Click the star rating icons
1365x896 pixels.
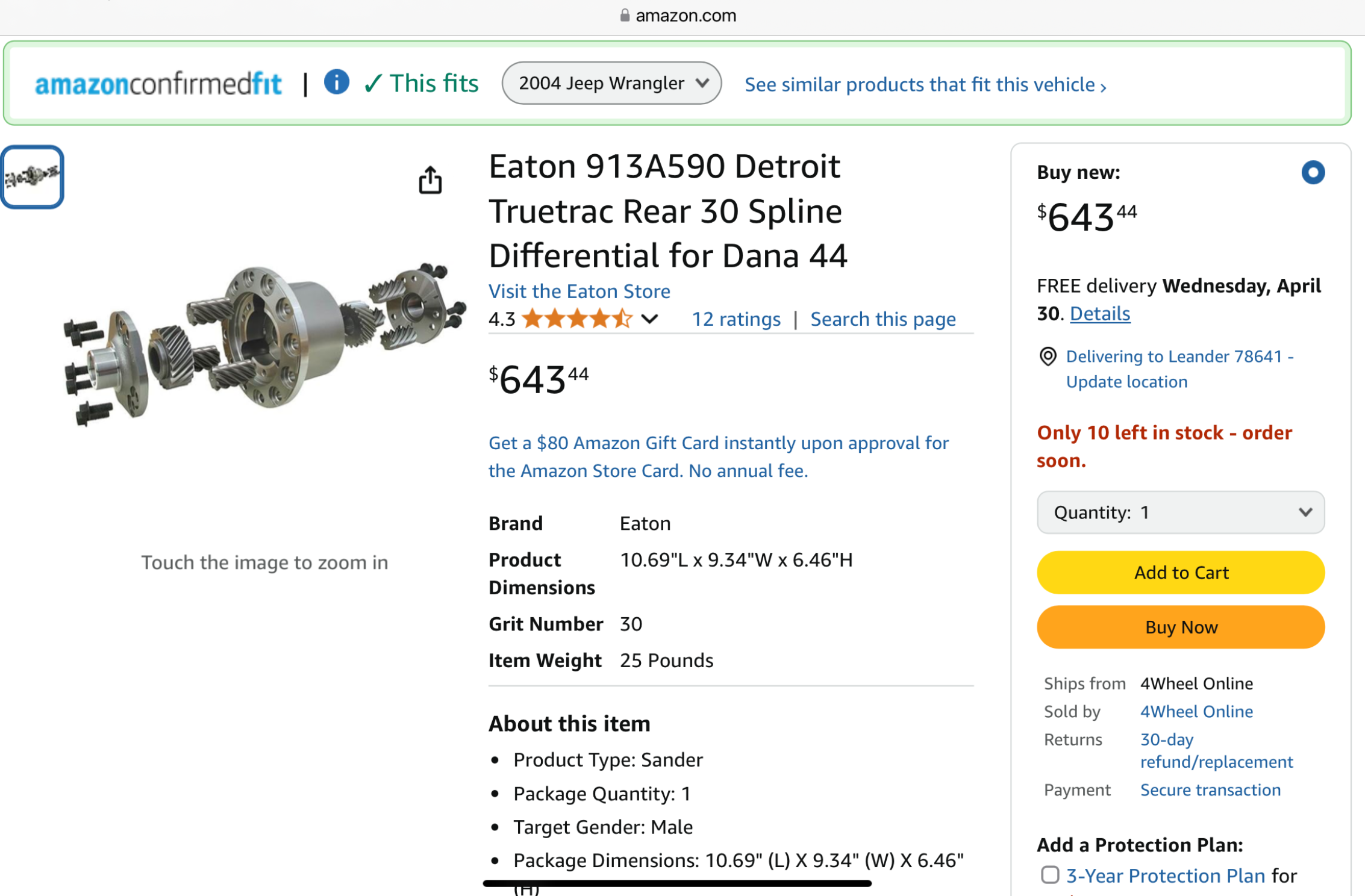click(x=576, y=319)
